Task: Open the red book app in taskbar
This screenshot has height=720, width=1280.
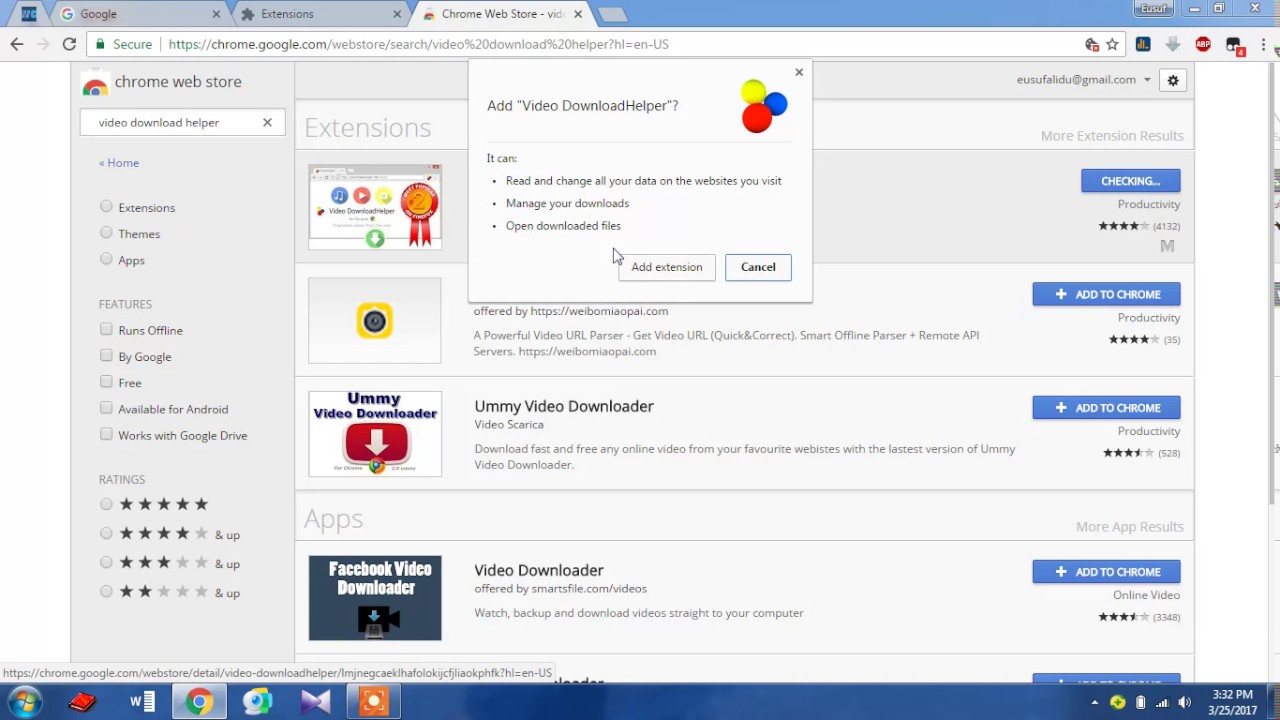Action: [x=82, y=702]
